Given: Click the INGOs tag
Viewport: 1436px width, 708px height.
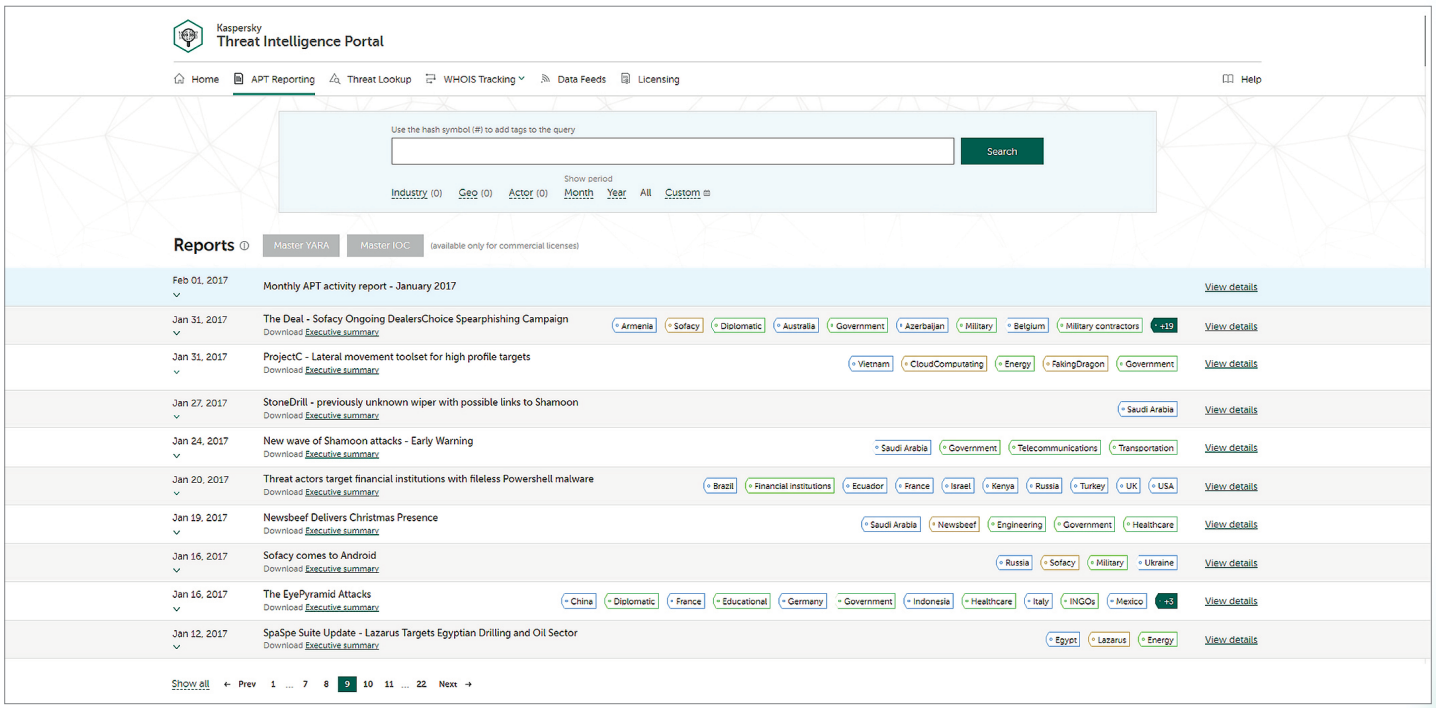Looking at the screenshot, I should click(1080, 601).
